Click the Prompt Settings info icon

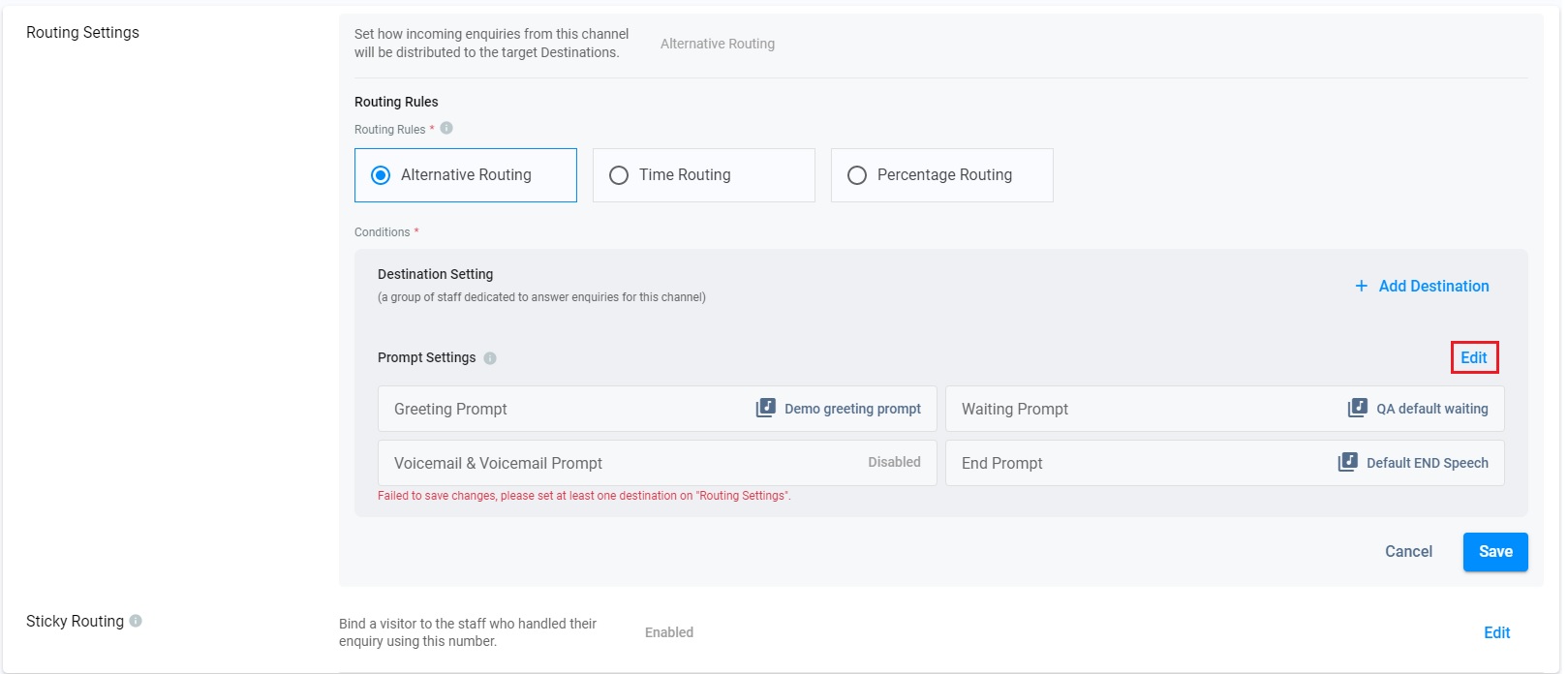pos(490,358)
